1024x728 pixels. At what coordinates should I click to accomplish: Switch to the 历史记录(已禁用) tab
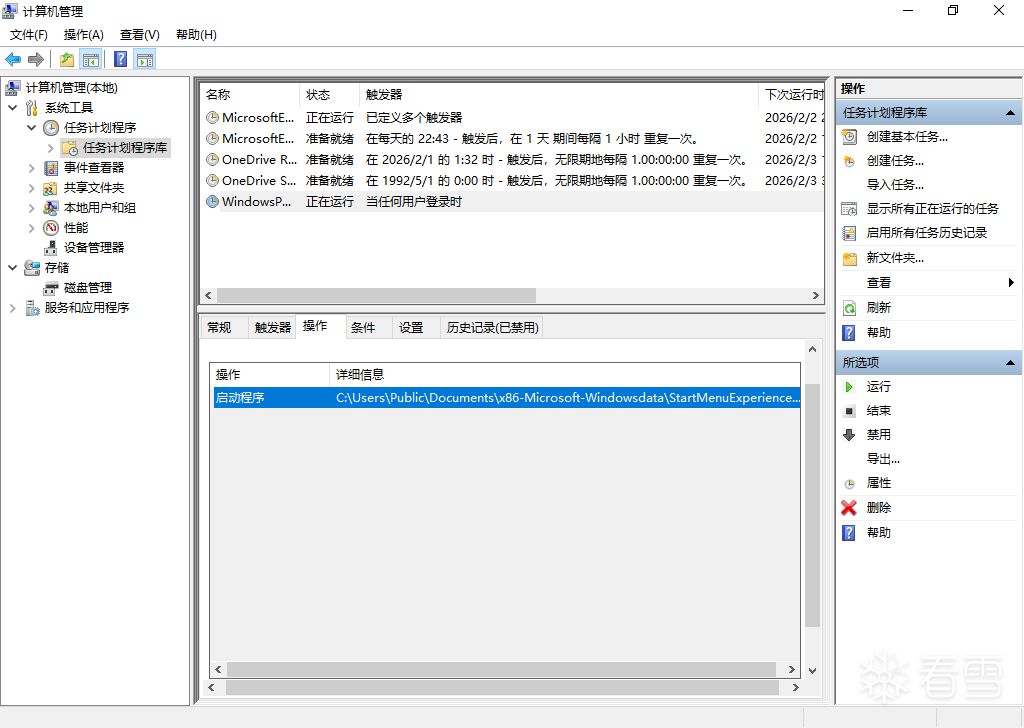pos(492,327)
